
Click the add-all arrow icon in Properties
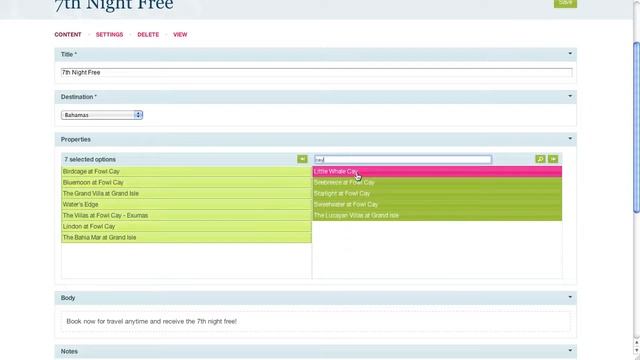(553, 159)
